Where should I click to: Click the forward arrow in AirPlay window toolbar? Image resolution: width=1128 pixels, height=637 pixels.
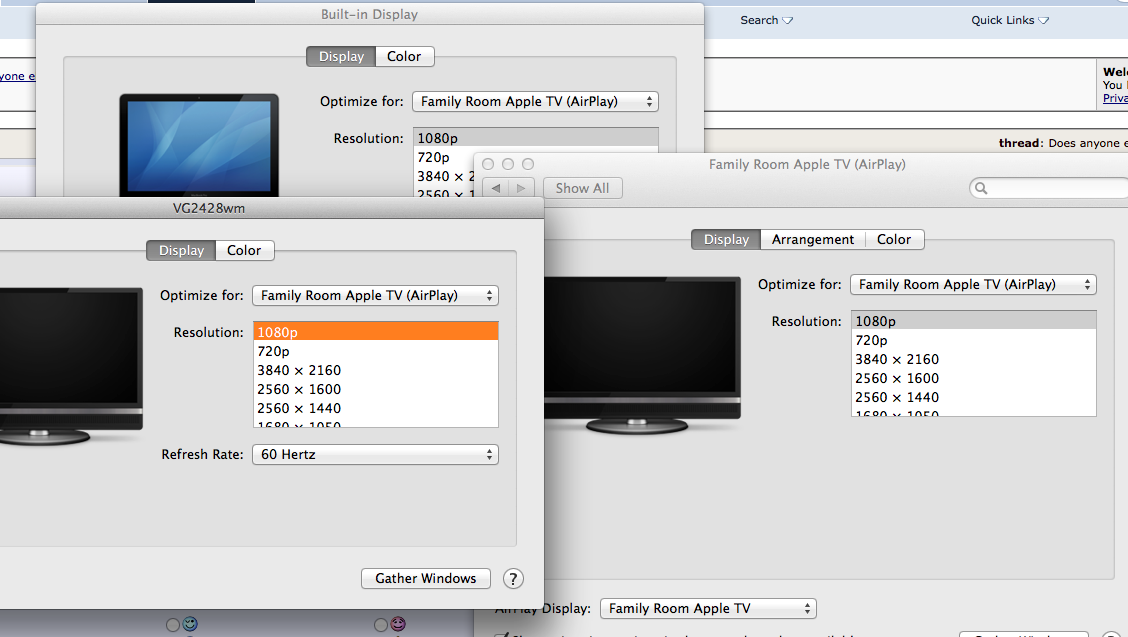pyautogui.click(x=521, y=189)
